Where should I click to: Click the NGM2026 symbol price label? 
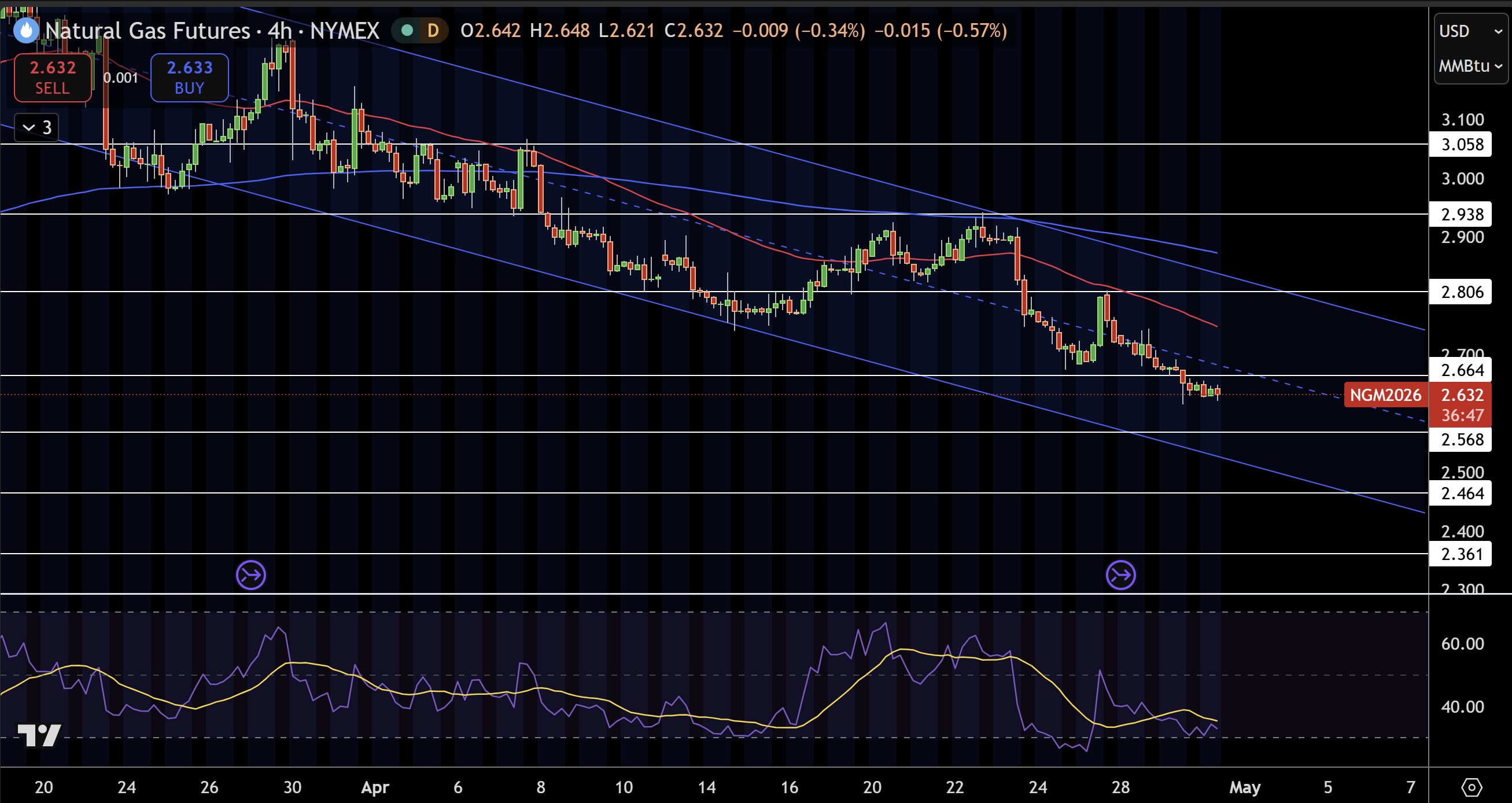pos(1385,395)
